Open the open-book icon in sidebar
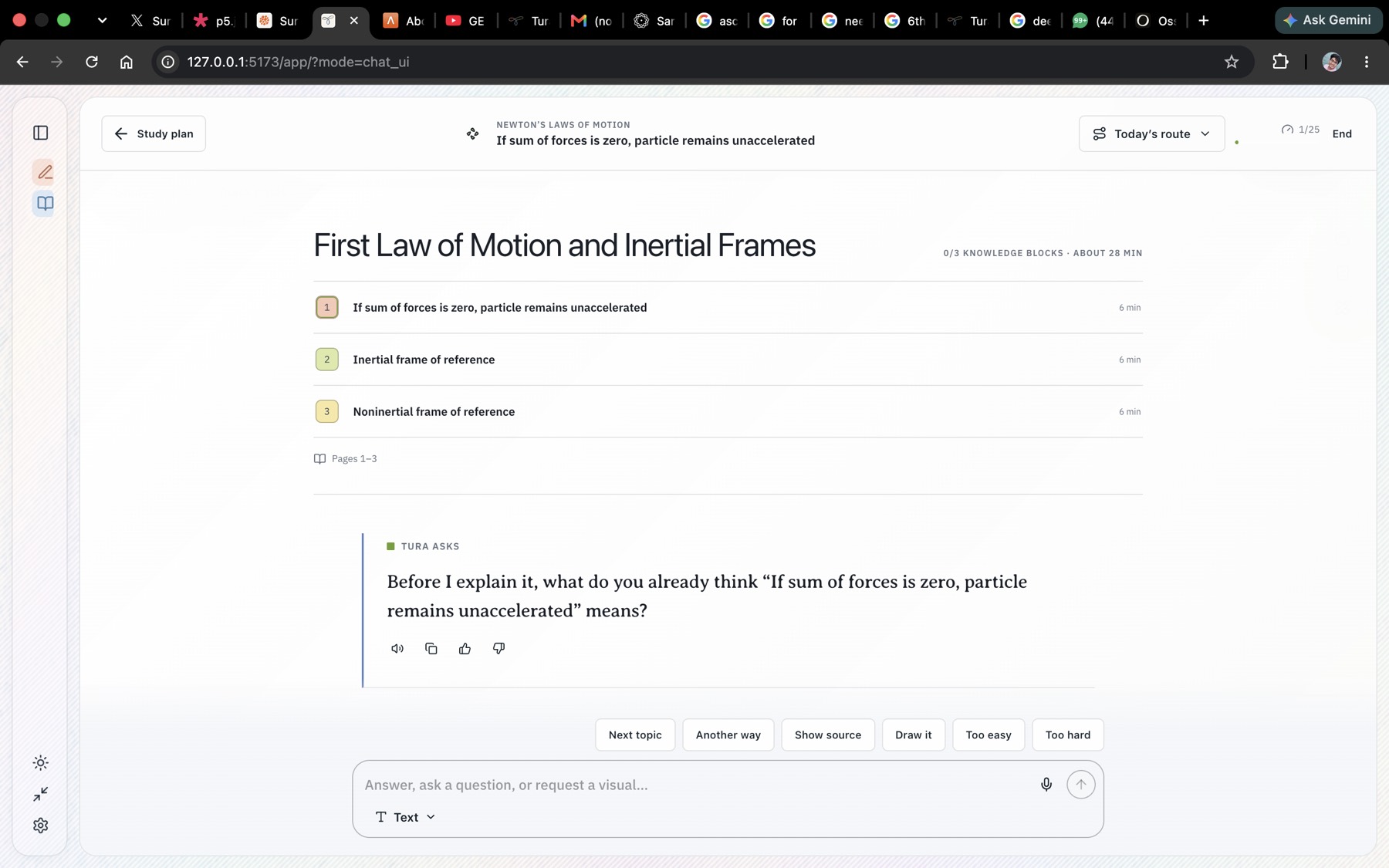The image size is (1389, 868). tap(45, 204)
